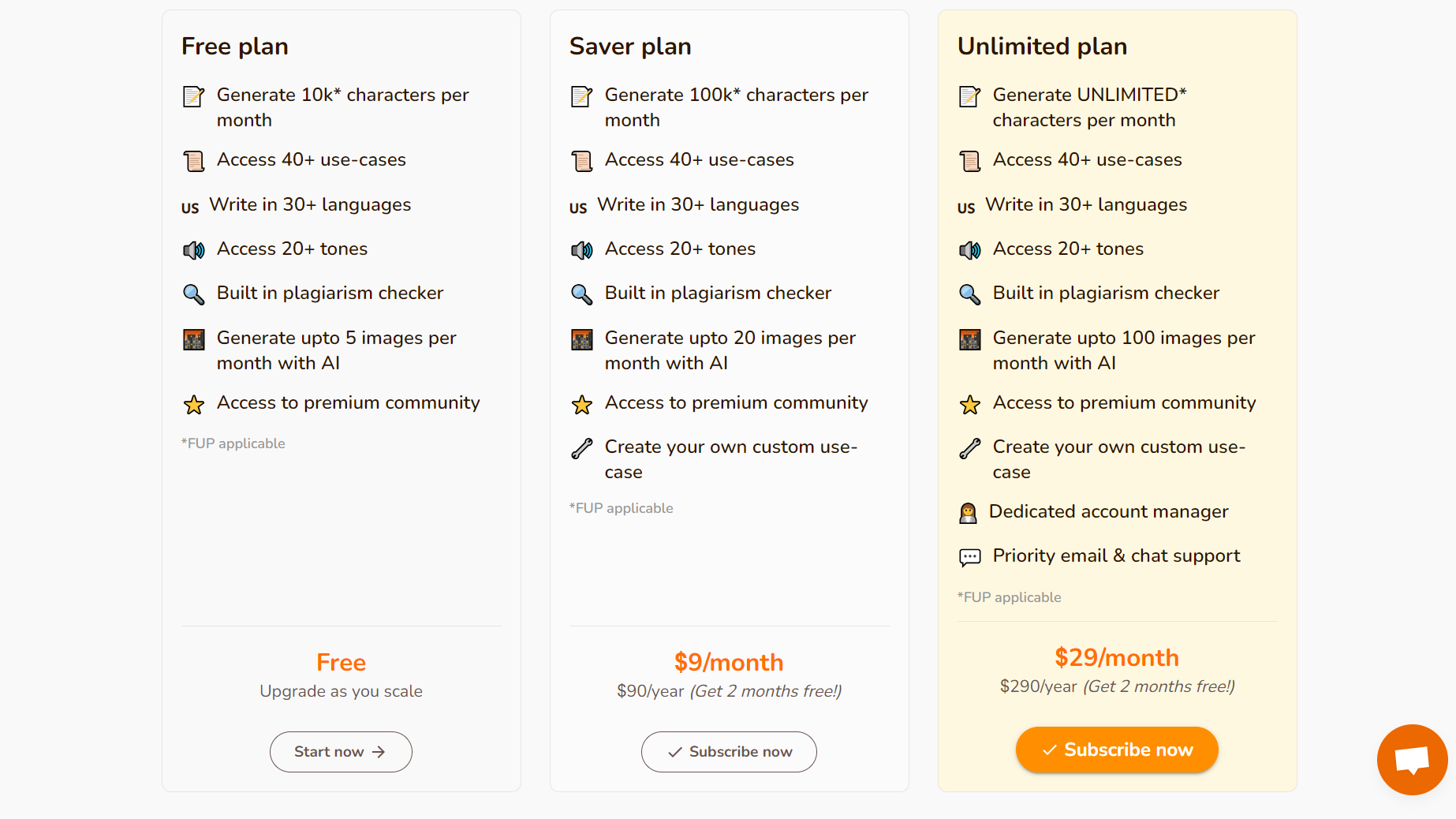The height and width of the screenshot is (819, 1456).
Task: Click the Unlimited plan heading
Action: tap(1042, 46)
